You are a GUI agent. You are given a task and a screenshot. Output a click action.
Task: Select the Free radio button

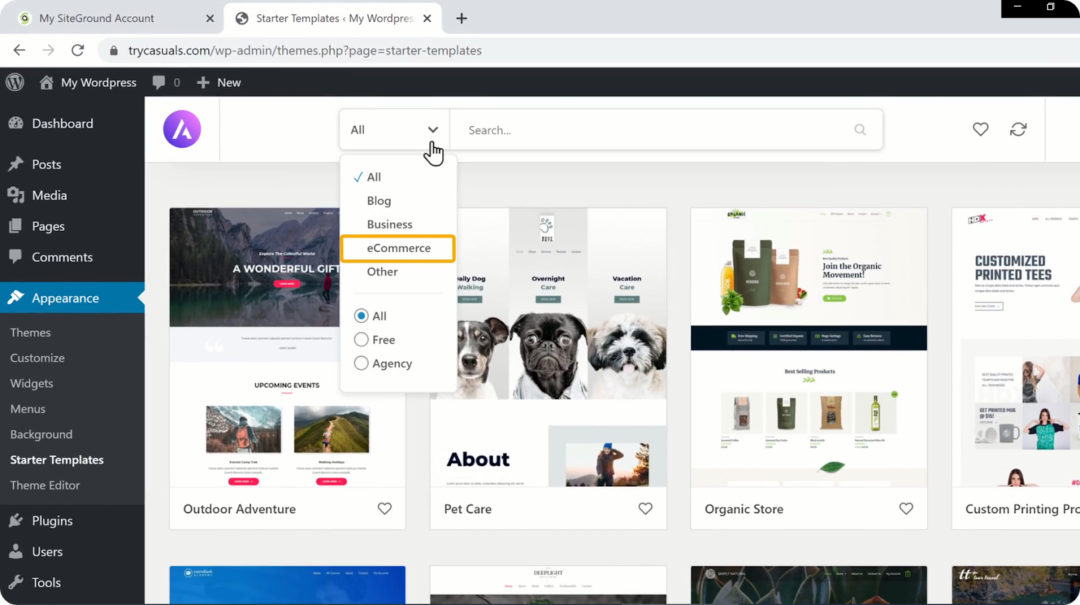(x=362, y=339)
